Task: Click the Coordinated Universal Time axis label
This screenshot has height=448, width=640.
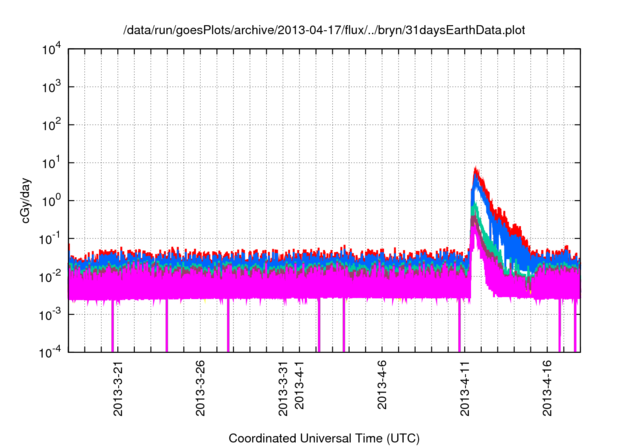Action: [324, 438]
